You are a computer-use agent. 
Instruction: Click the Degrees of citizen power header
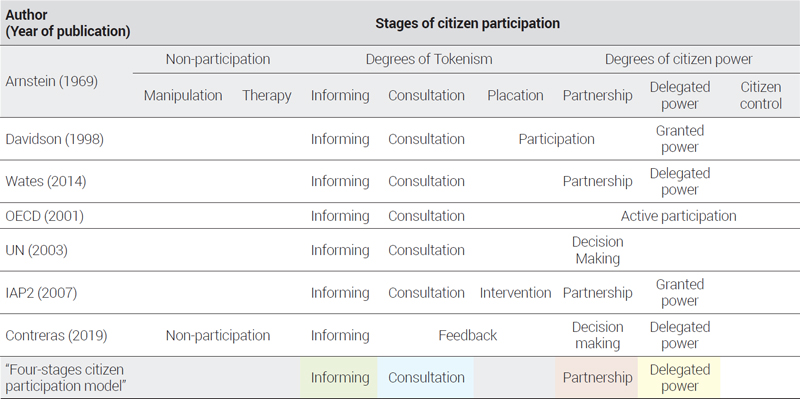(679, 59)
